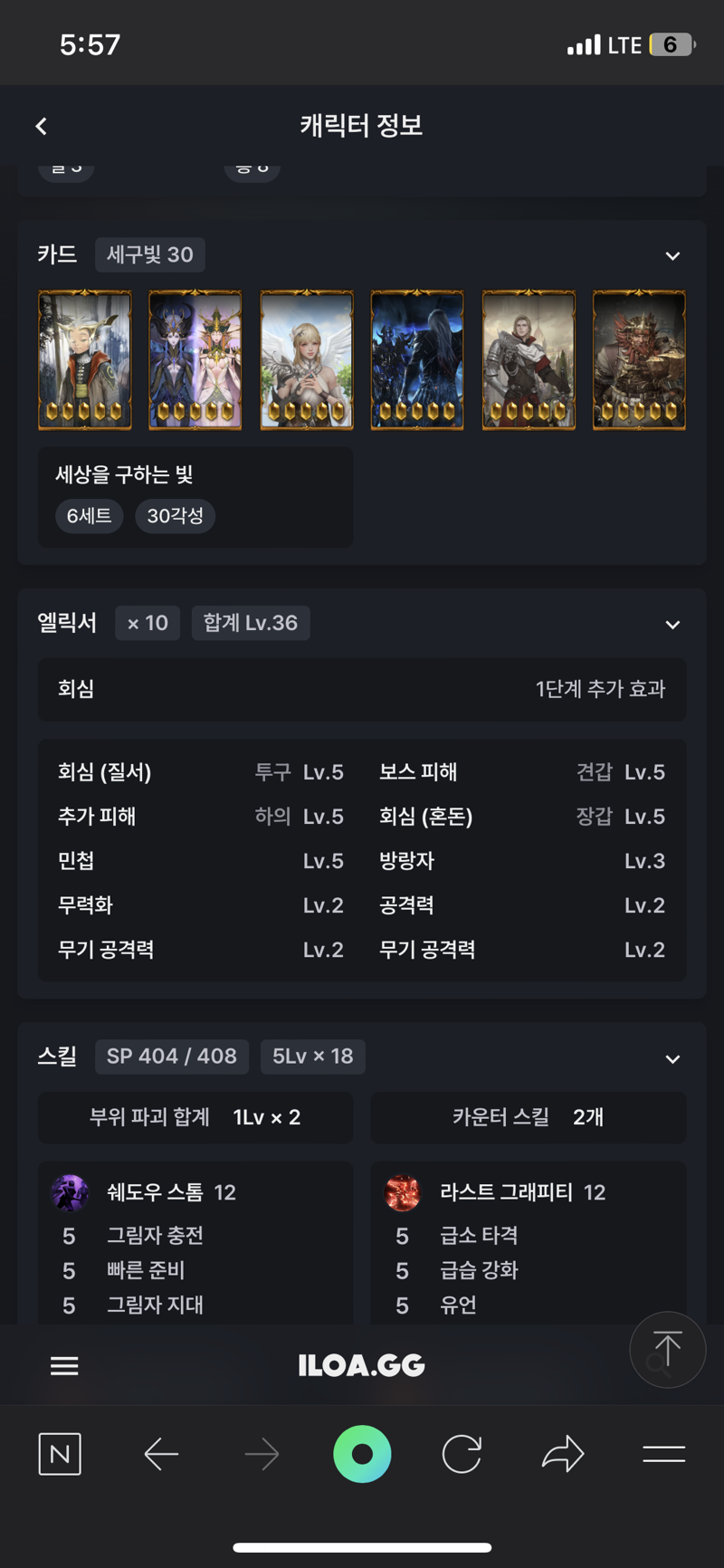Image resolution: width=724 pixels, height=1568 pixels.
Task: Reload the page with refresh icon
Action: tap(462, 1455)
